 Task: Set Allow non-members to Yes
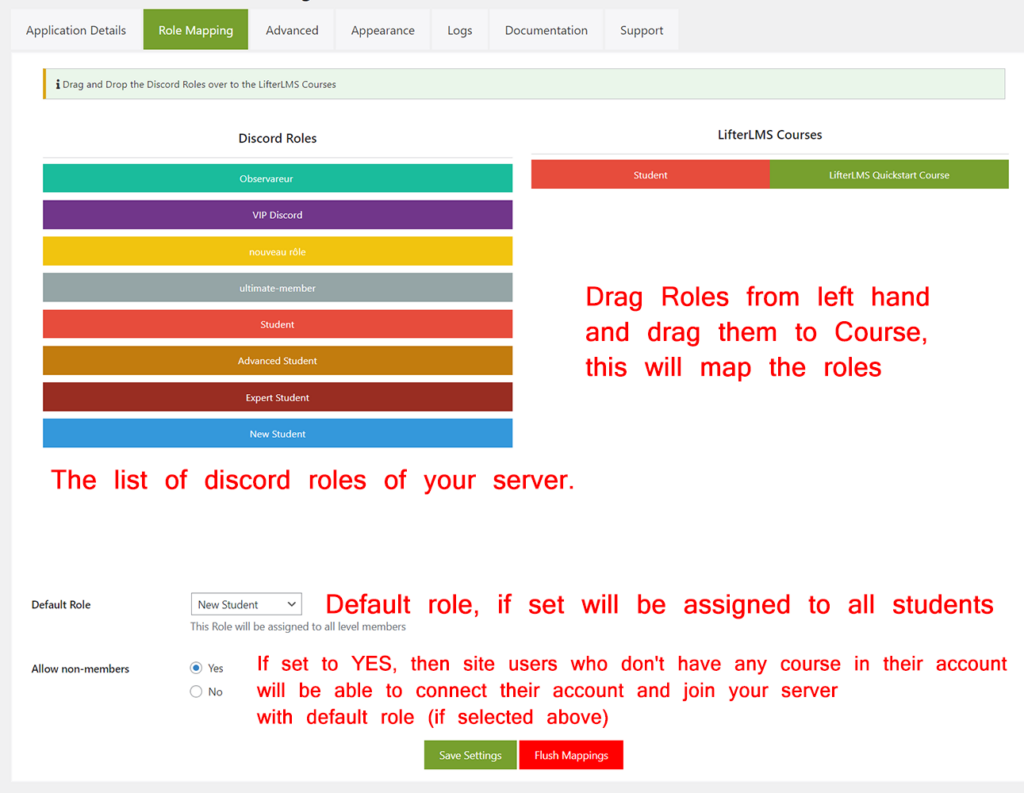click(196, 668)
